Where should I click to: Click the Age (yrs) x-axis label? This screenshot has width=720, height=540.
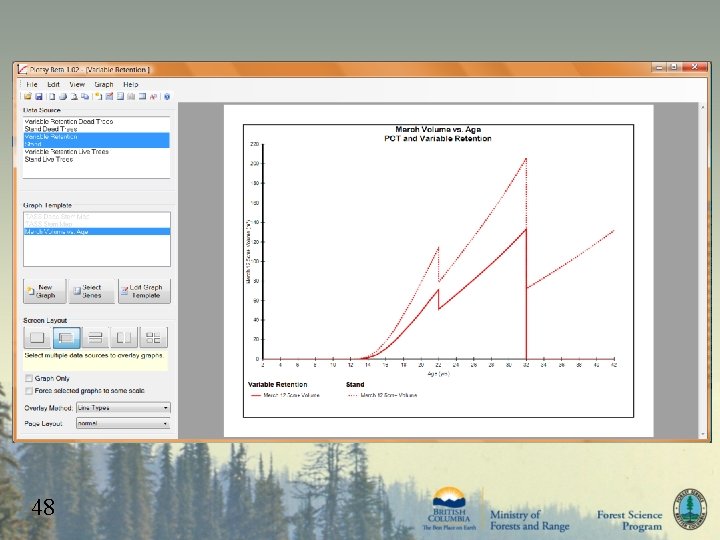(x=439, y=374)
